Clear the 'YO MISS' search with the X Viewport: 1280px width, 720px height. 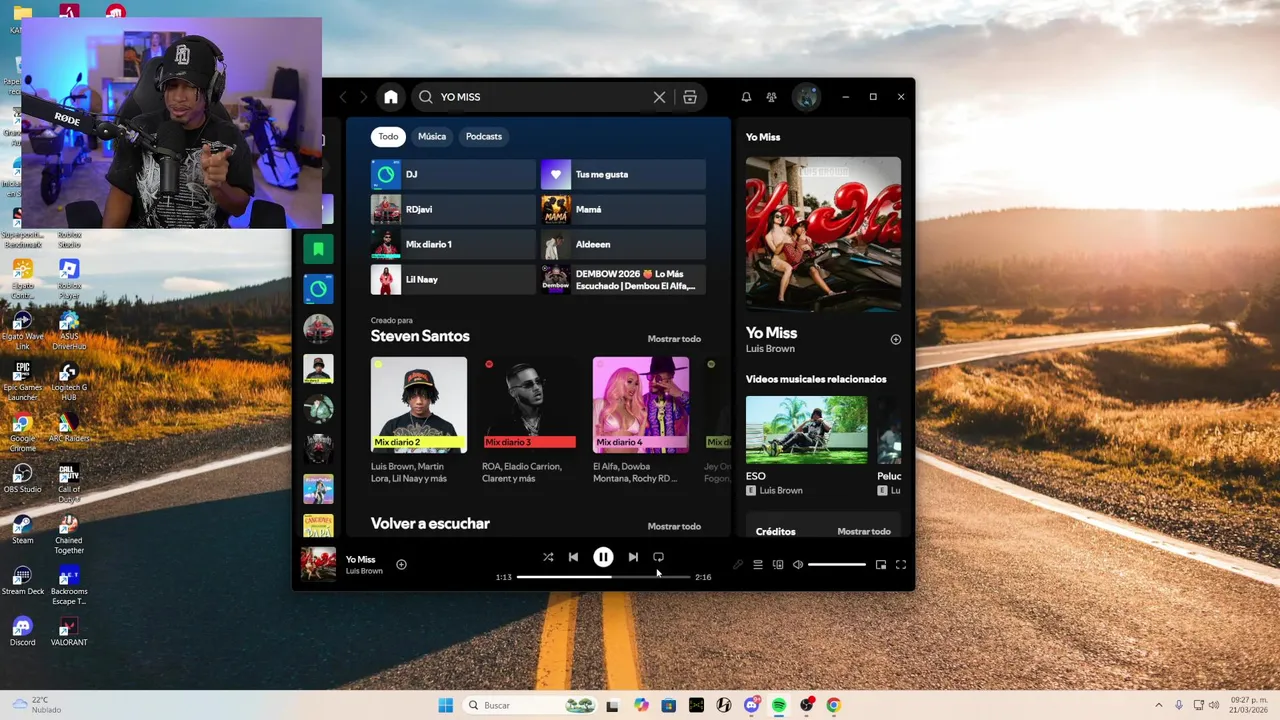pos(659,97)
